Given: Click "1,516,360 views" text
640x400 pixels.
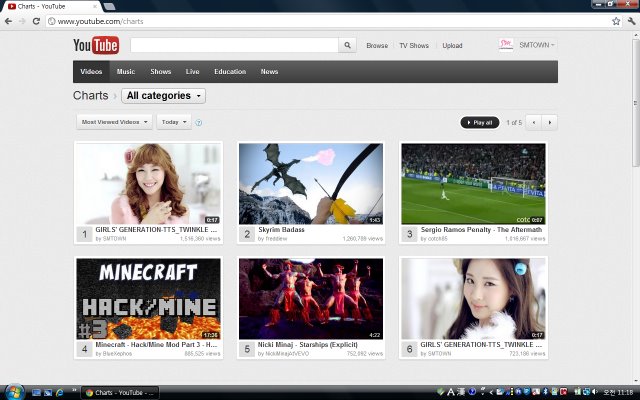Looking at the screenshot, I should 200,238.
